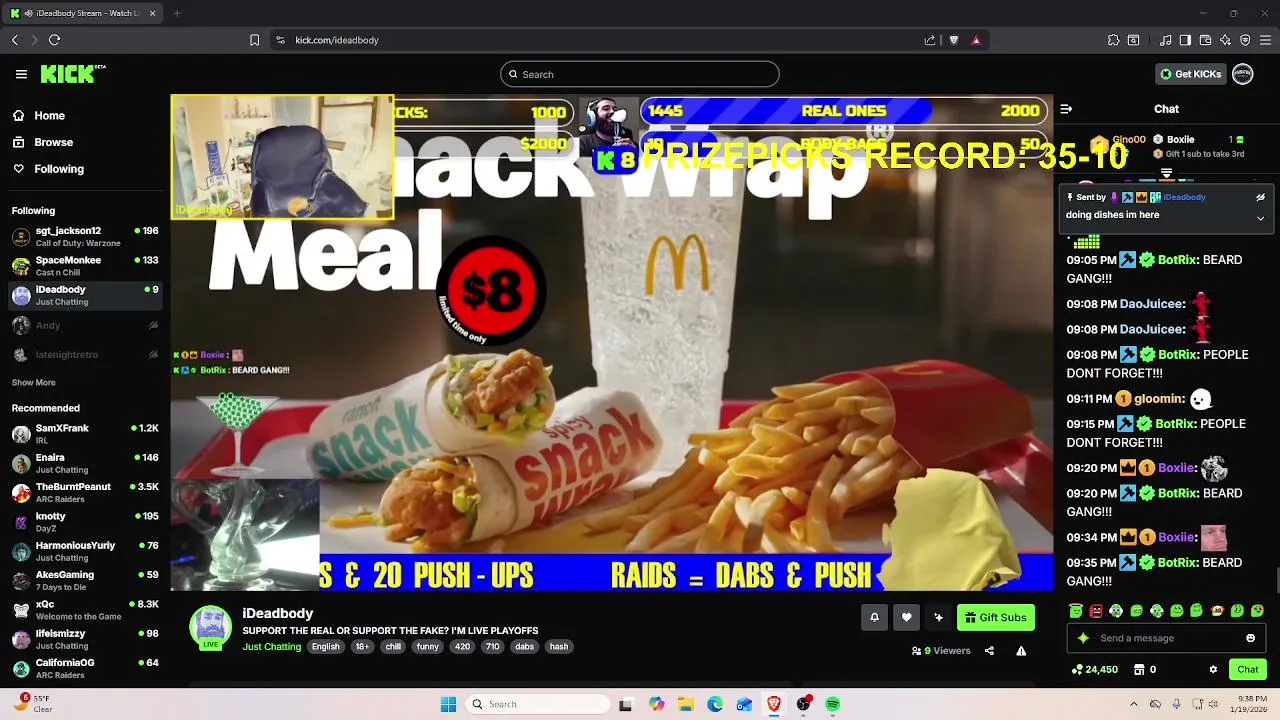1280x720 pixels.
Task: Open sgt_jackson12 channel in Following list
Action: pyautogui.click(x=85, y=236)
